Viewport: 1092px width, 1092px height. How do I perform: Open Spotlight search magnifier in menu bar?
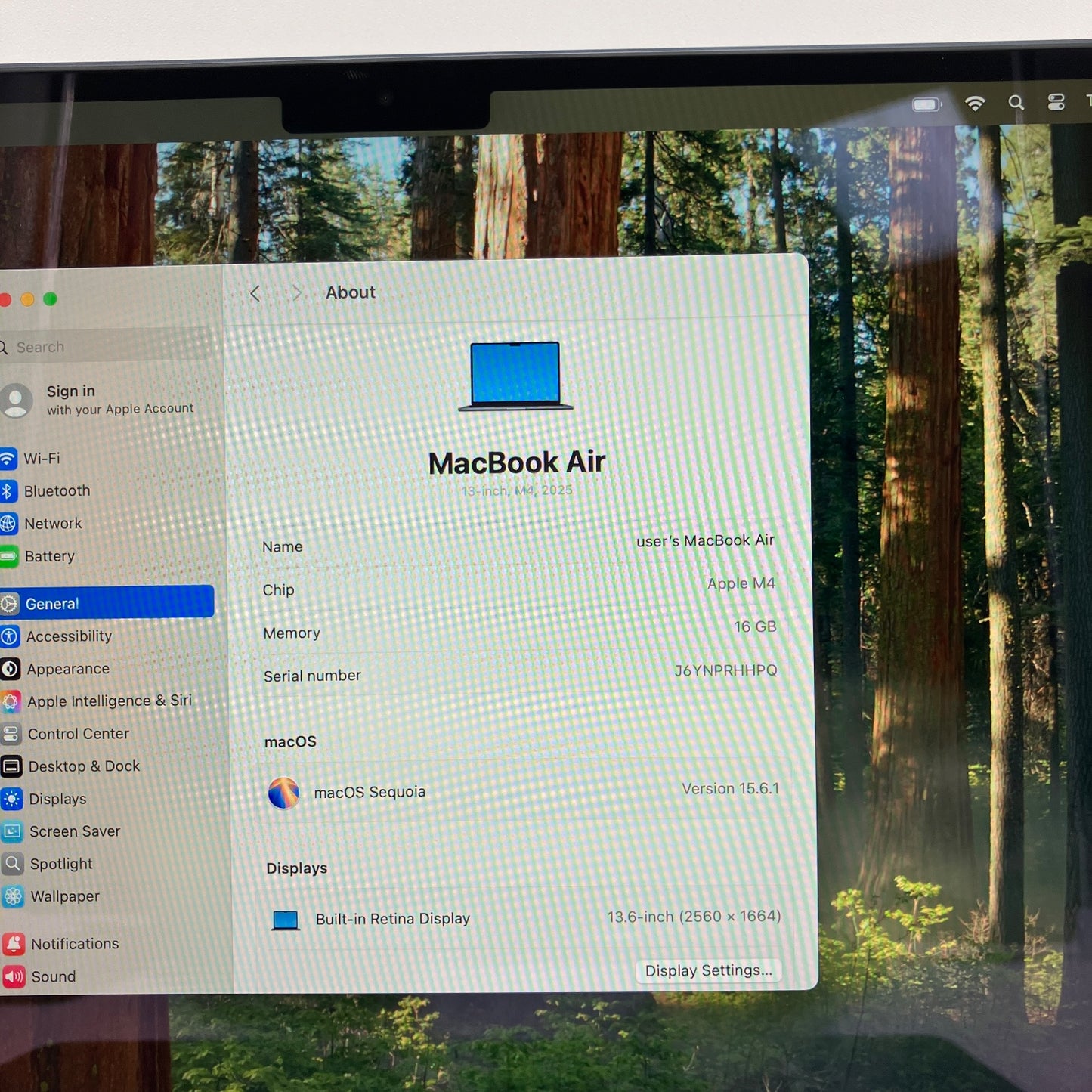coord(1016,103)
